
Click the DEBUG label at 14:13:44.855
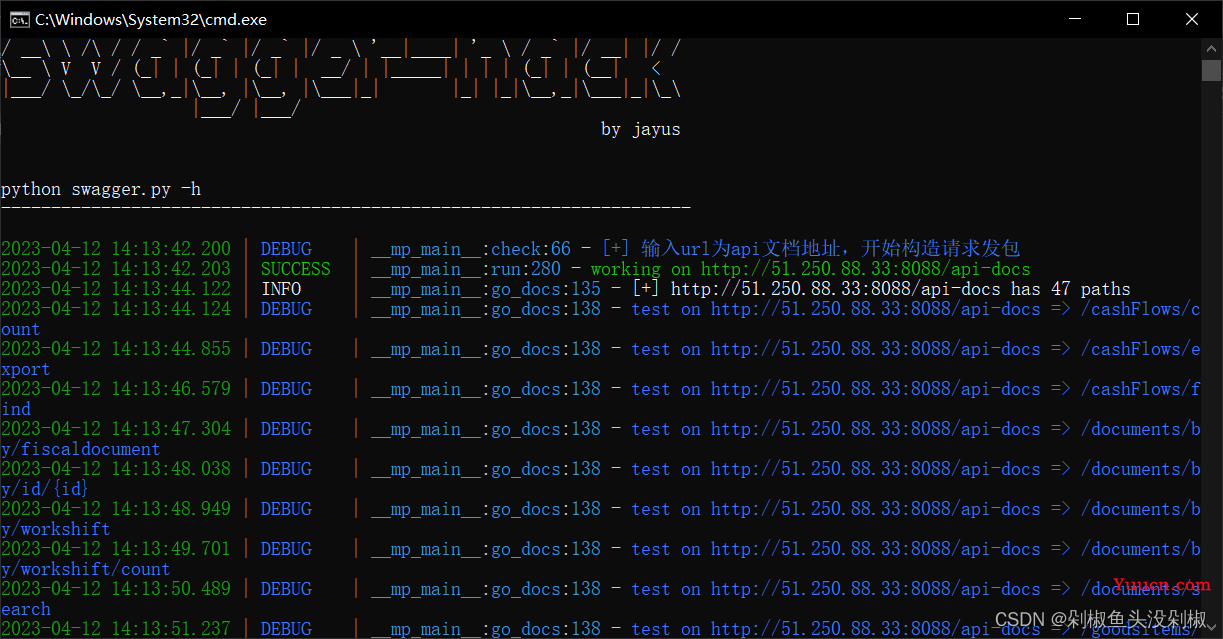[286, 349]
